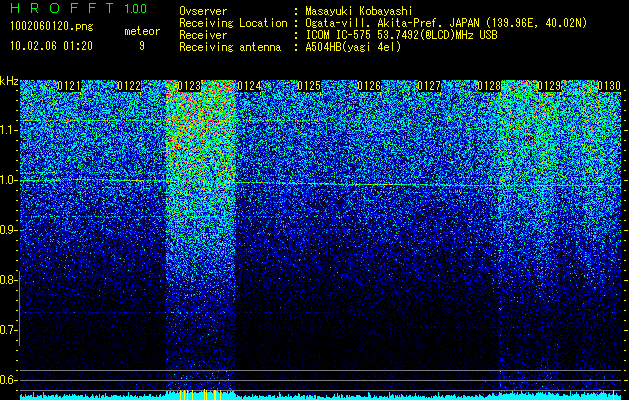Click the 0123 time marker
The image size is (629, 400).
189,86
